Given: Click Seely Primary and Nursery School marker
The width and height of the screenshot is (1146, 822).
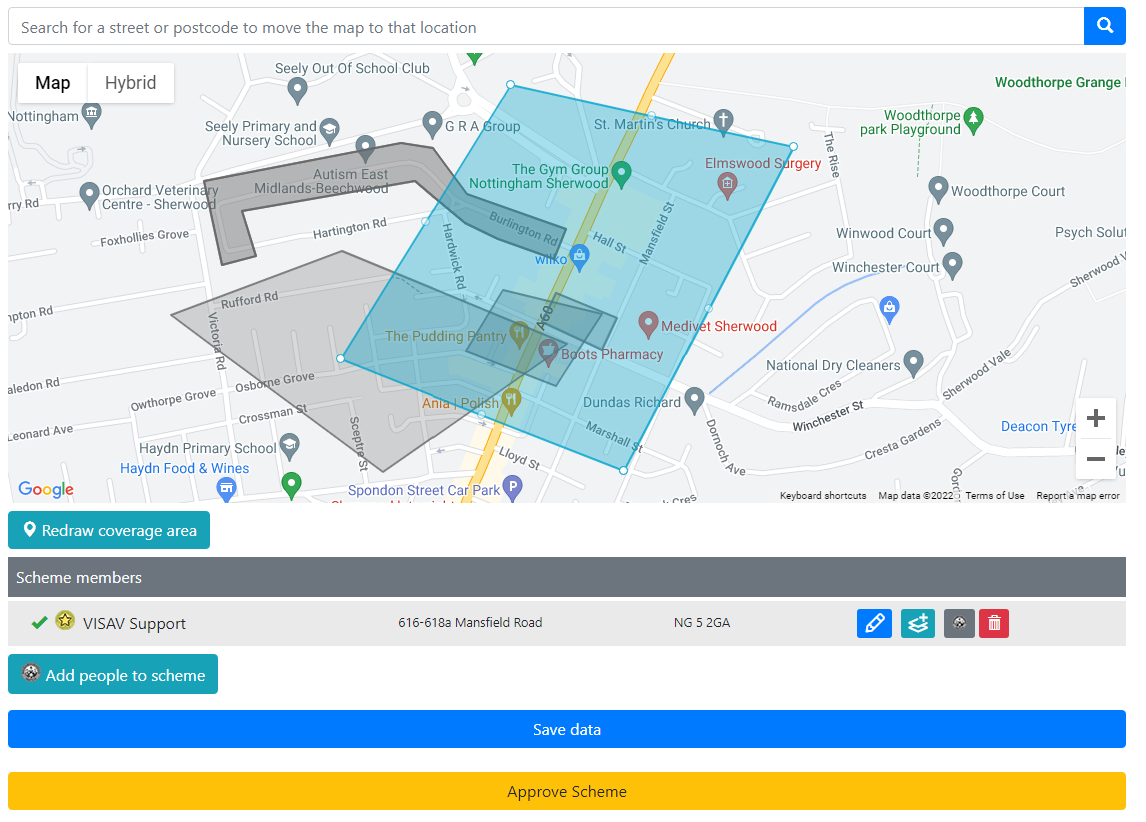Looking at the screenshot, I should (x=330, y=131).
